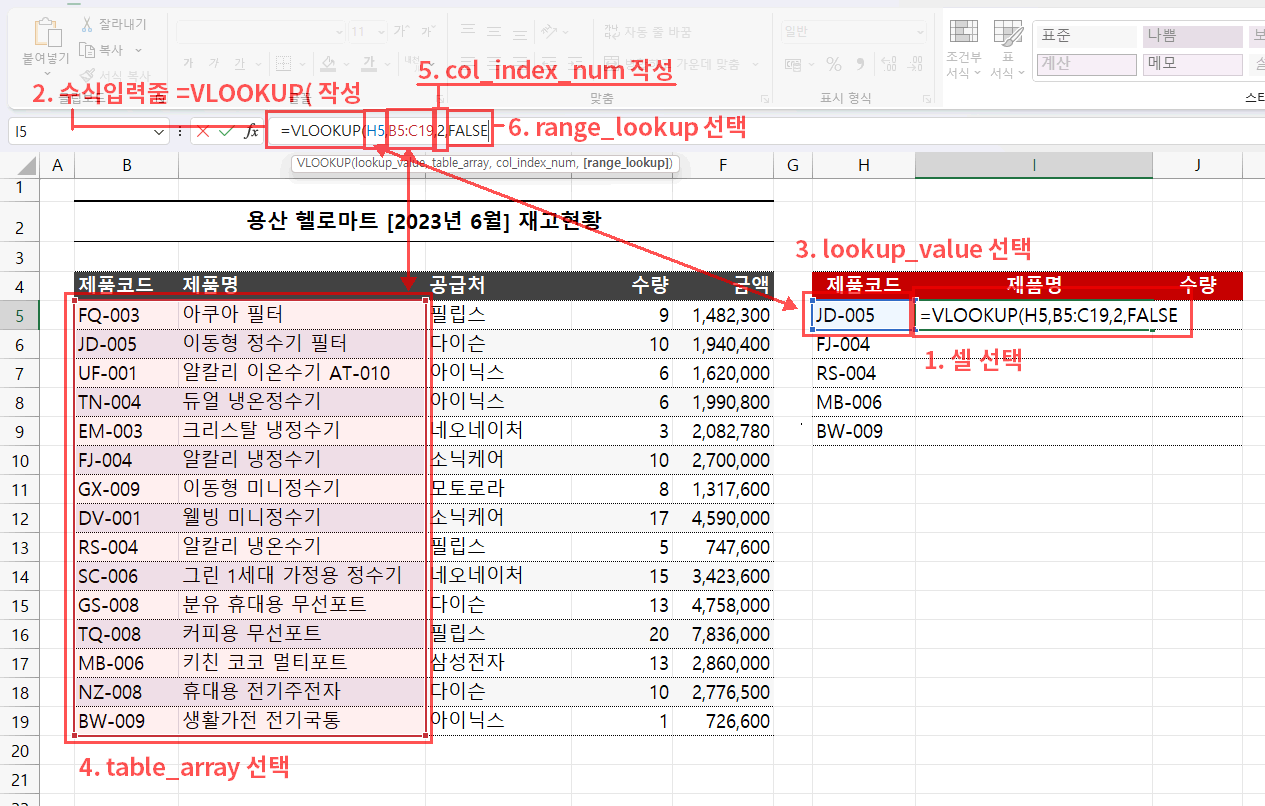This screenshot has height=806, width=1265.
Task: Cancel formula entry with red X
Action: (203, 131)
